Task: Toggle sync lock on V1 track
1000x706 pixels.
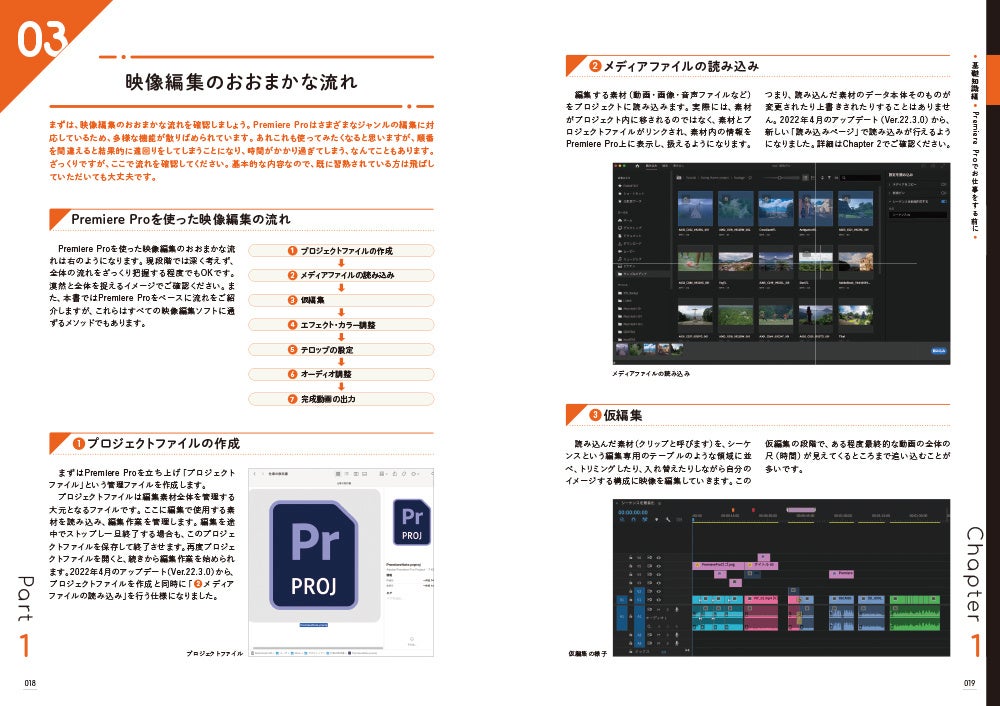Action: coord(650,599)
